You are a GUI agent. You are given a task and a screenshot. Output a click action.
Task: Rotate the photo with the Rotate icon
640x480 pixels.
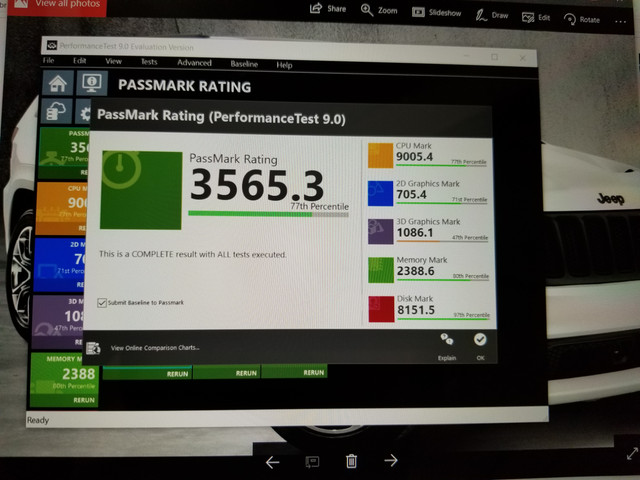(x=569, y=19)
